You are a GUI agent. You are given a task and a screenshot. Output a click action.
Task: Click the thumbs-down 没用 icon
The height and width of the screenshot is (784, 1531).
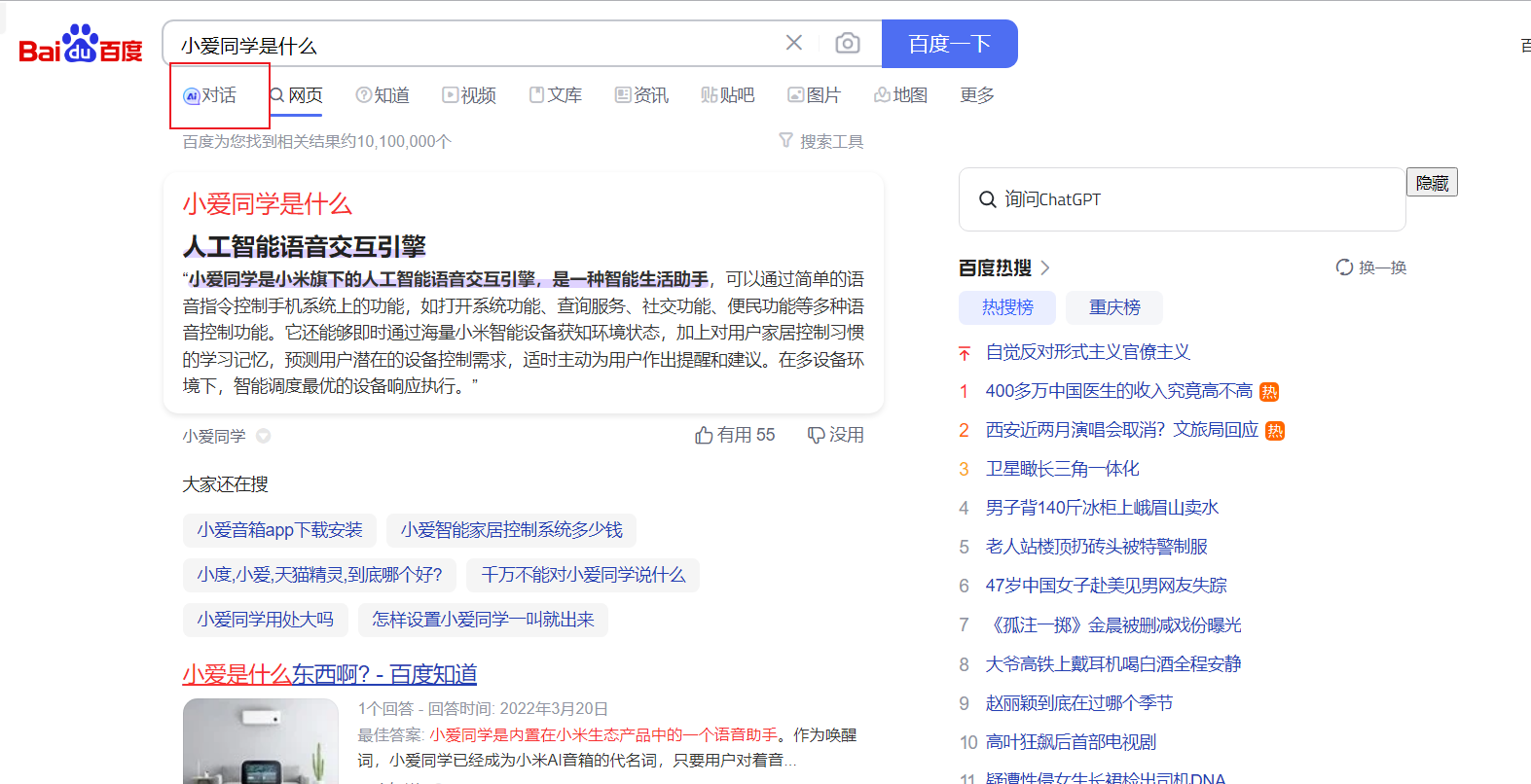[816, 435]
